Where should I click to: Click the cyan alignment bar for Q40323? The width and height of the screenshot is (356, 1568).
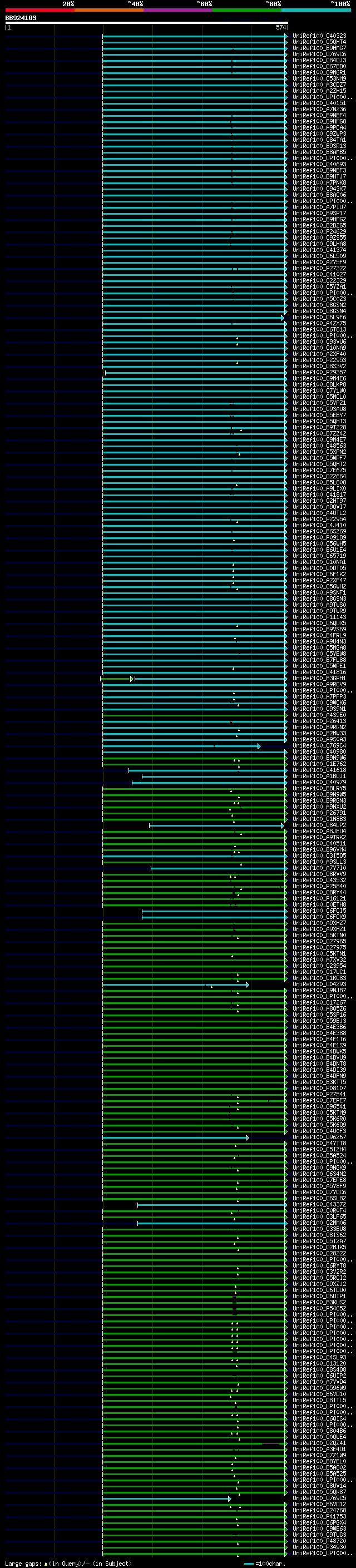194,36
